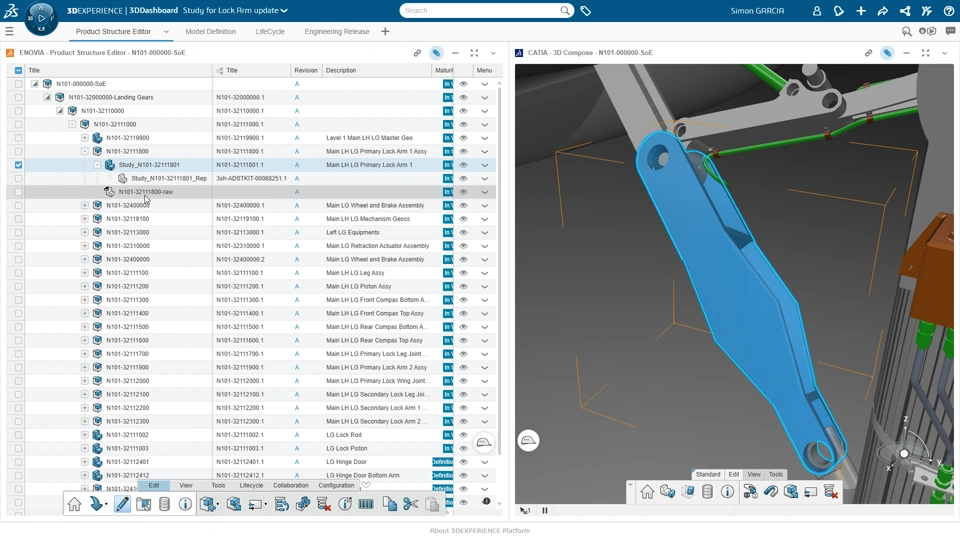Viewport: 960px width, 540px height.
Task: Click link icon in ENOVIA widget header
Action: coord(417,53)
